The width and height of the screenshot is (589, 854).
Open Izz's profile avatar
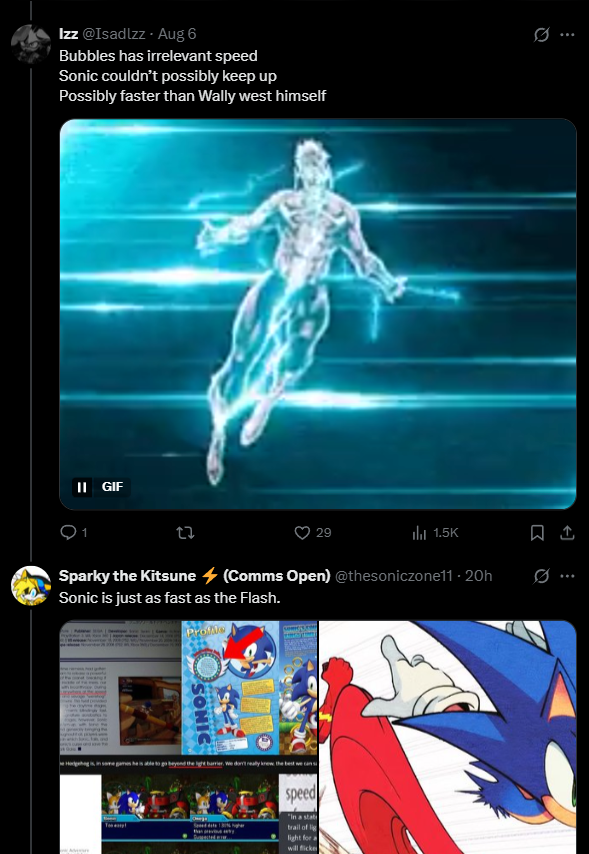(x=31, y=44)
